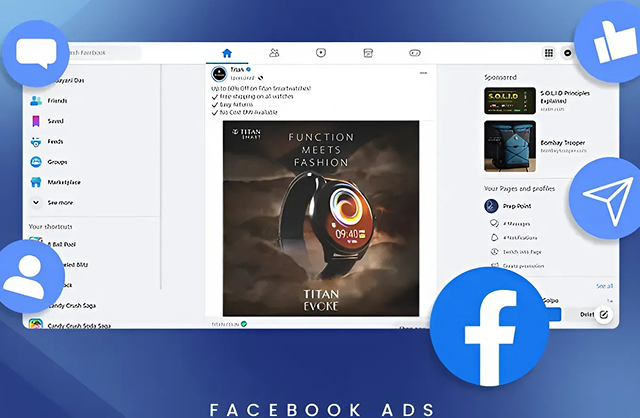This screenshot has height=418, width=640.
Task: Open Marketplace in the left sidebar
Action: [56, 182]
